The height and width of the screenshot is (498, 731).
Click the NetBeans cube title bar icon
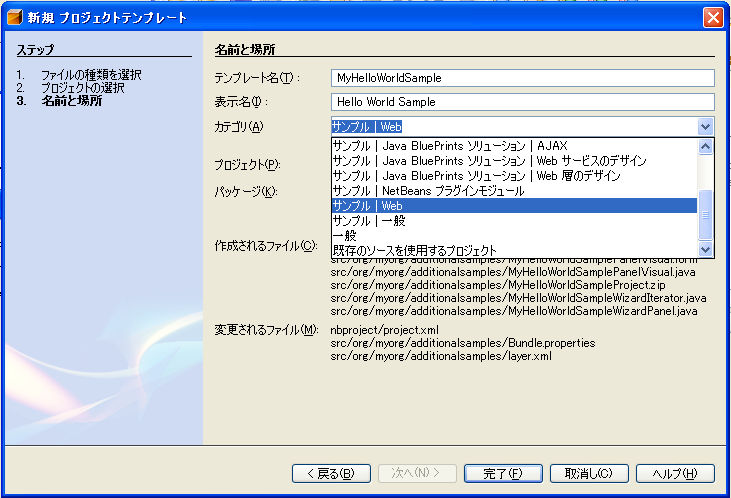coord(15,17)
